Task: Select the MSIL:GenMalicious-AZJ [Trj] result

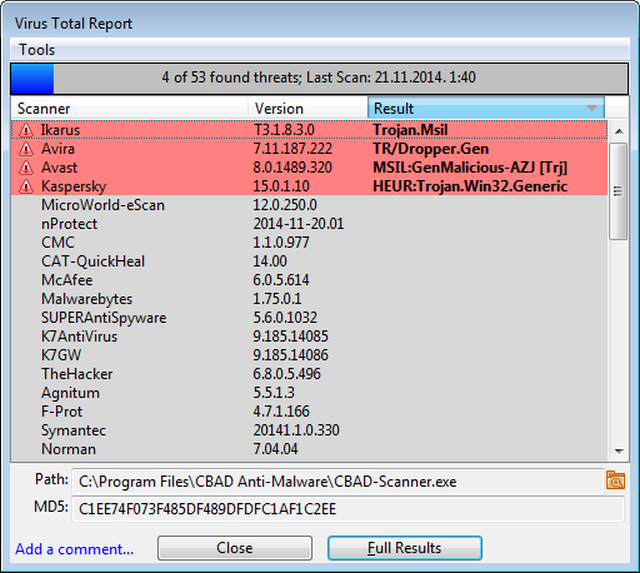Action: point(470,168)
